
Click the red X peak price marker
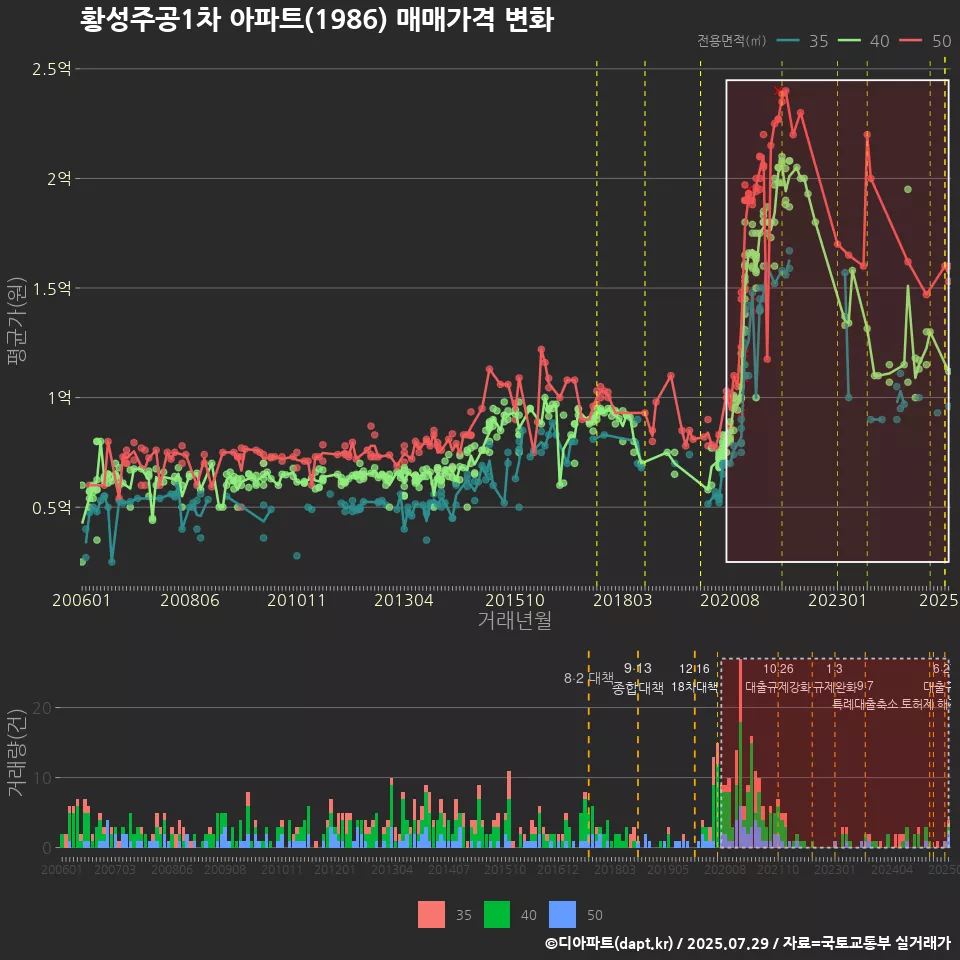(778, 91)
